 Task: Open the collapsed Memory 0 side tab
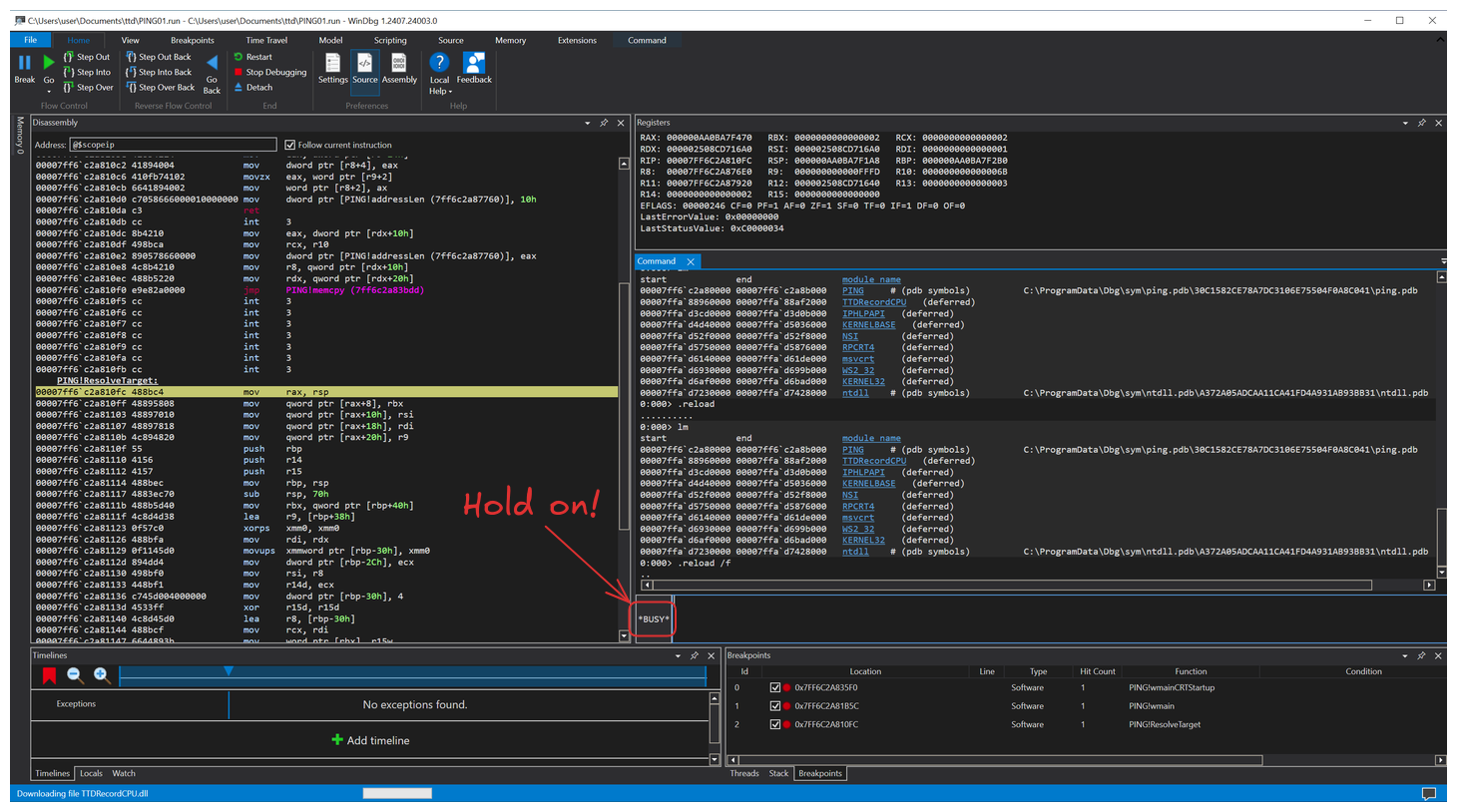(x=19, y=136)
